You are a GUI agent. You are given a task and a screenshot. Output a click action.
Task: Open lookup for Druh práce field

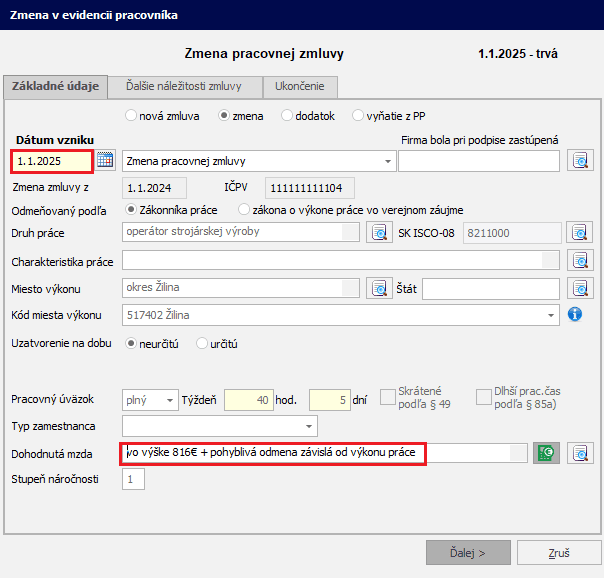click(x=379, y=233)
